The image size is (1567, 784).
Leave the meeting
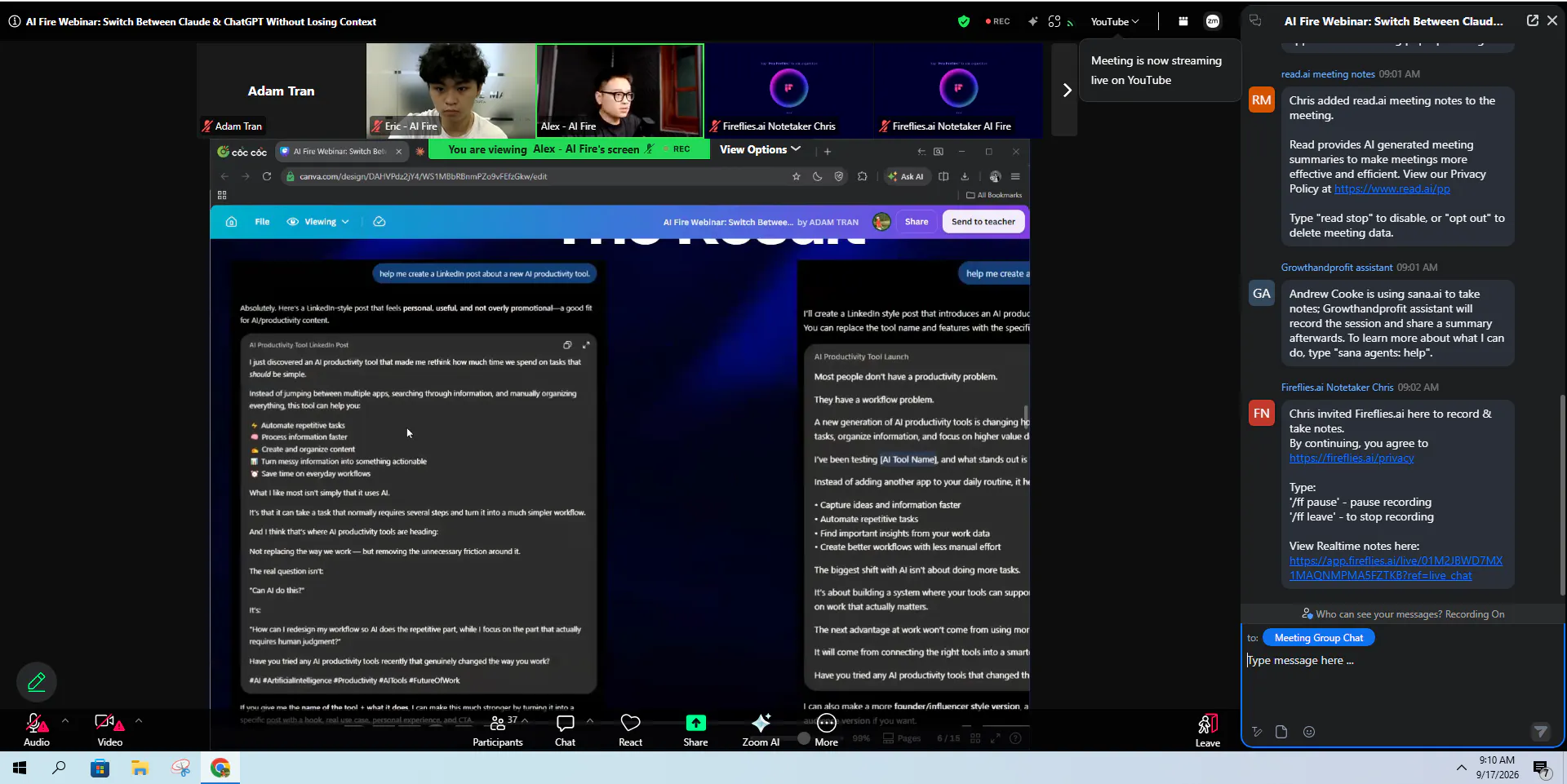click(x=1208, y=730)
